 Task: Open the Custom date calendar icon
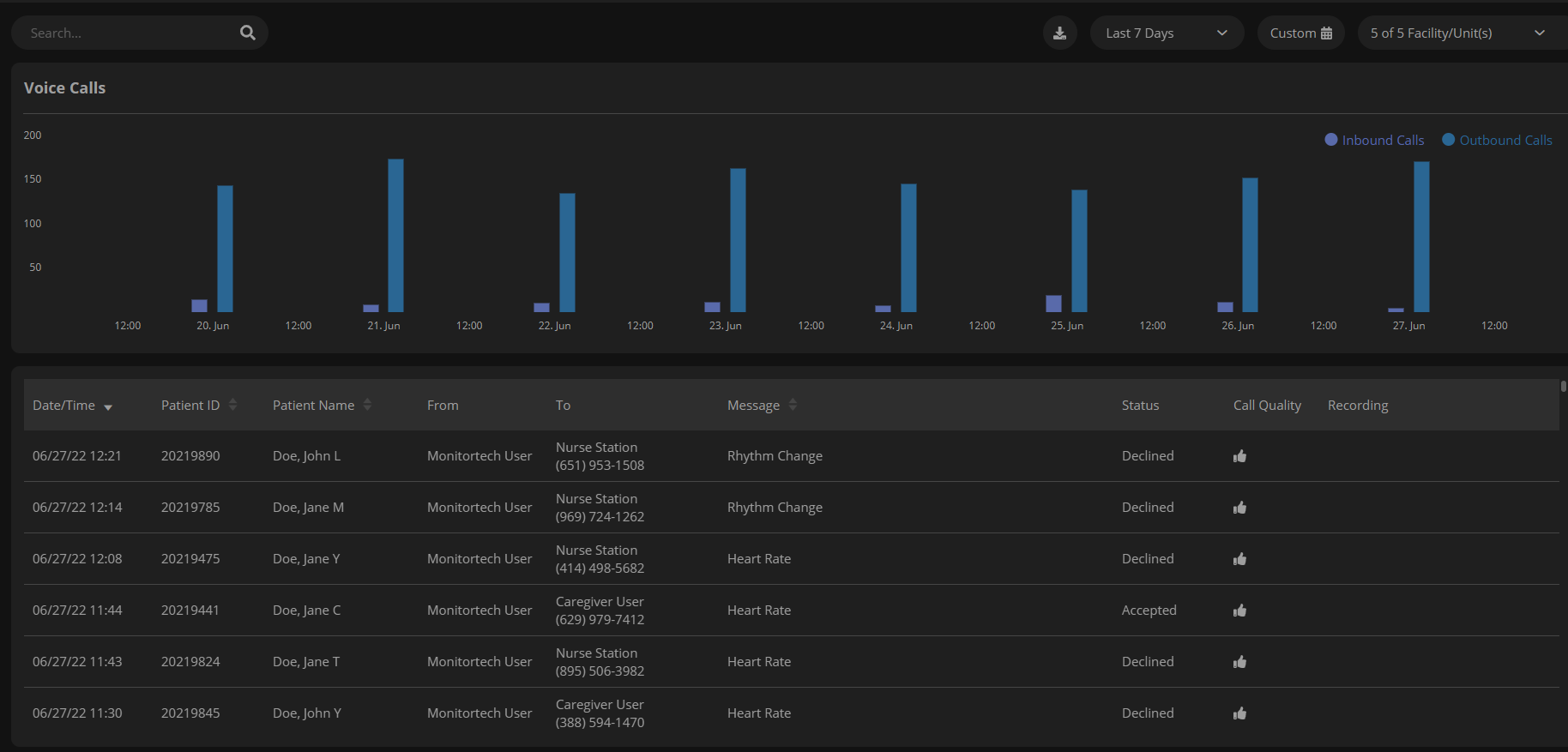(1326, 33)
